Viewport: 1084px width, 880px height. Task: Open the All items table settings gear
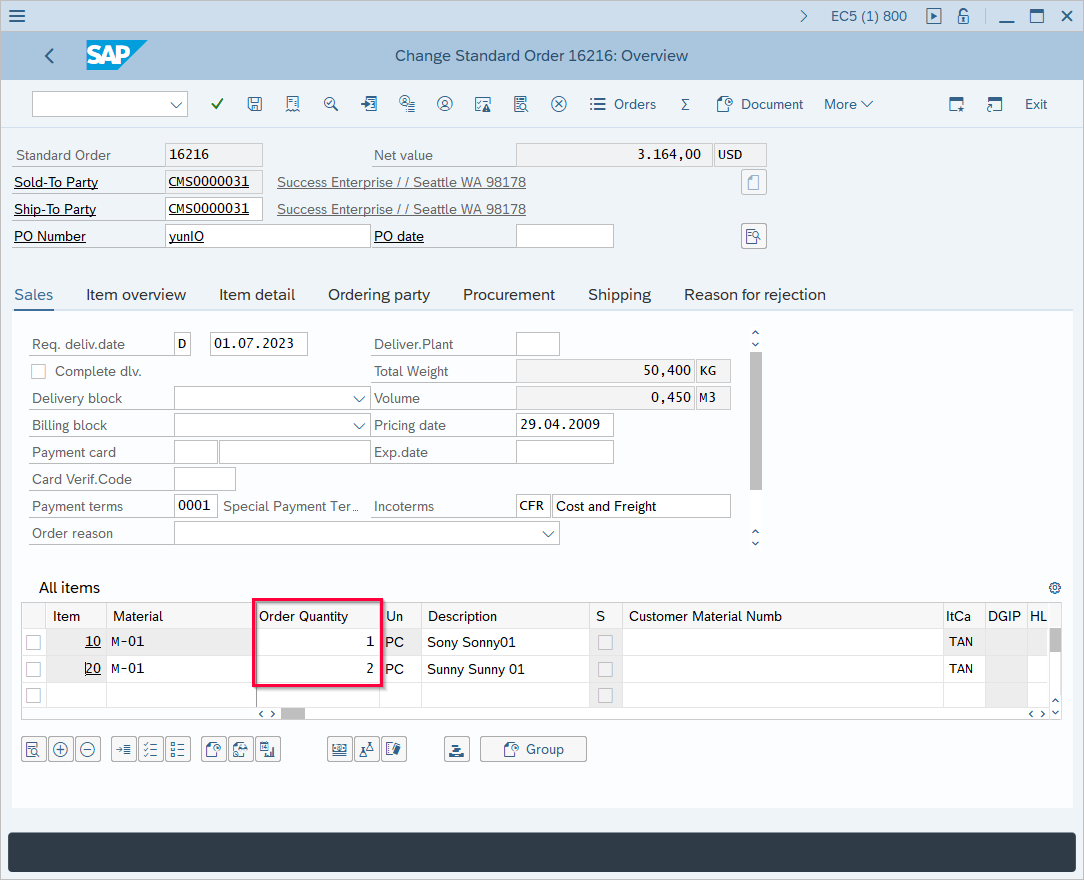(x=1054, y=588)
